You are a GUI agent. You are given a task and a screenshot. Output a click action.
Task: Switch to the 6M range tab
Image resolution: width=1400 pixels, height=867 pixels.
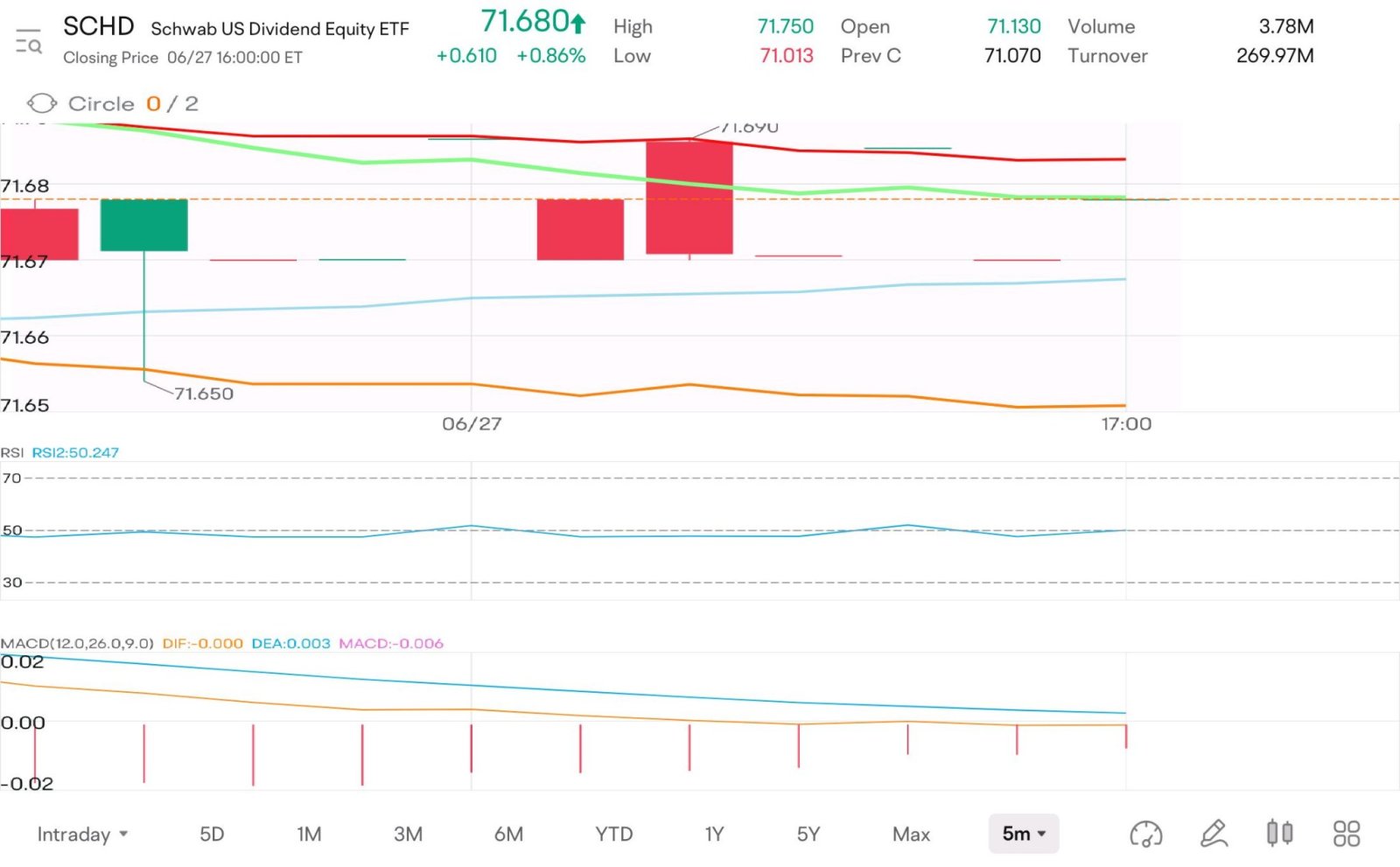[508, 835]
